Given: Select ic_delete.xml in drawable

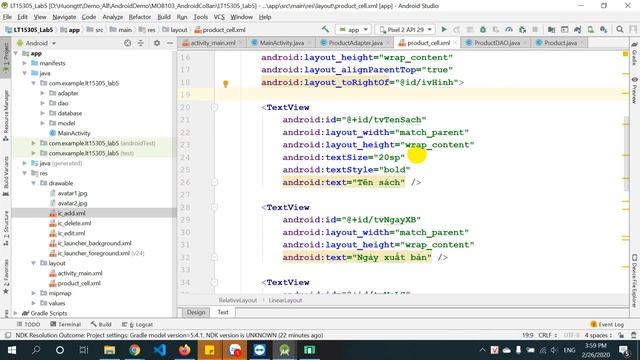Looking at the screenshot, I should (x=74, y=223).
